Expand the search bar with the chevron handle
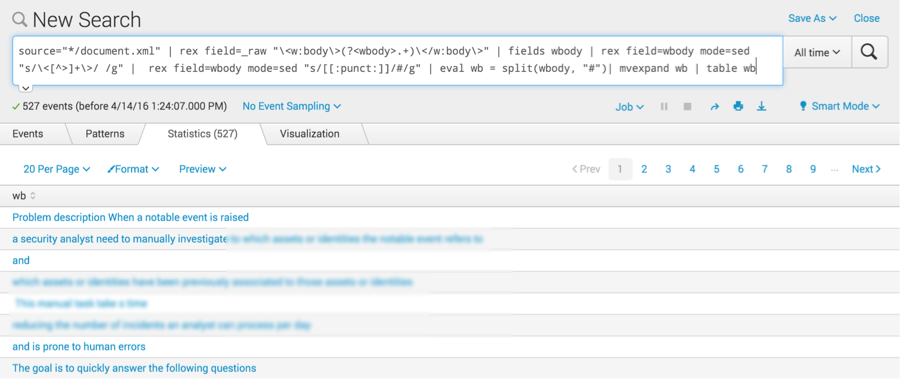Screen dimensions: 900x379 click(25, 88)
